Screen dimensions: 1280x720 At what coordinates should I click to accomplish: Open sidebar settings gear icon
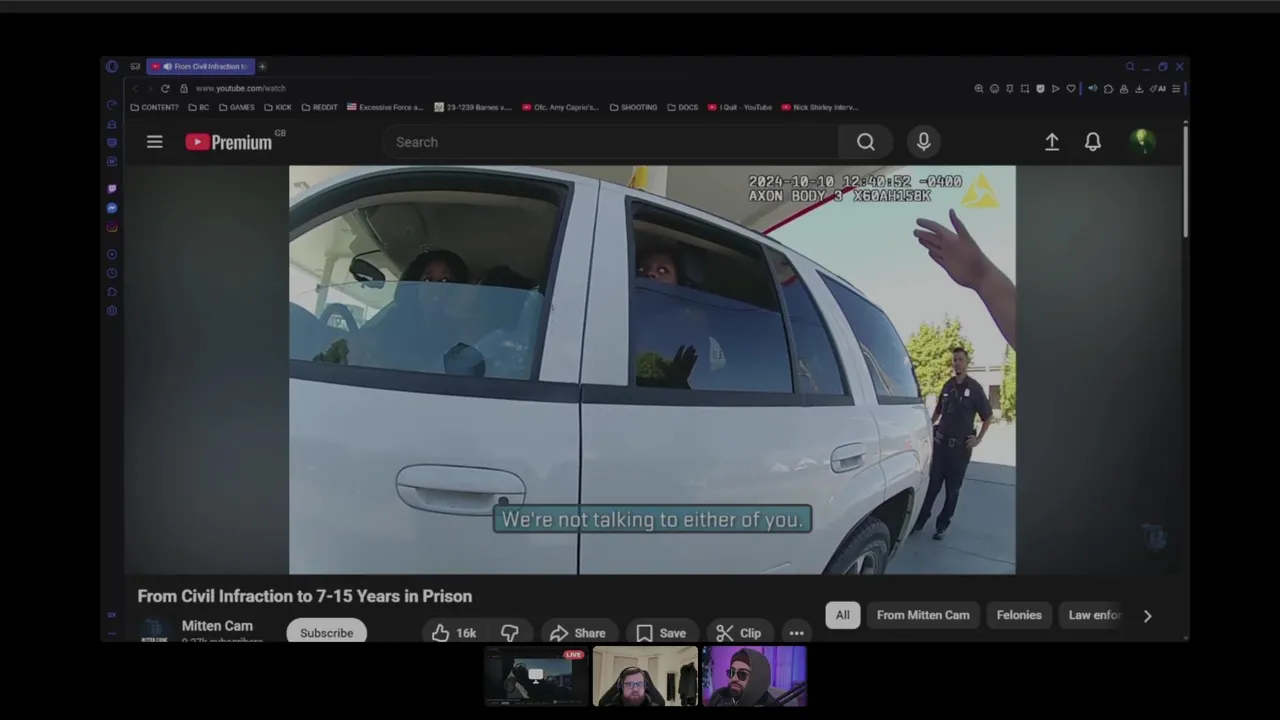(112, 311)
